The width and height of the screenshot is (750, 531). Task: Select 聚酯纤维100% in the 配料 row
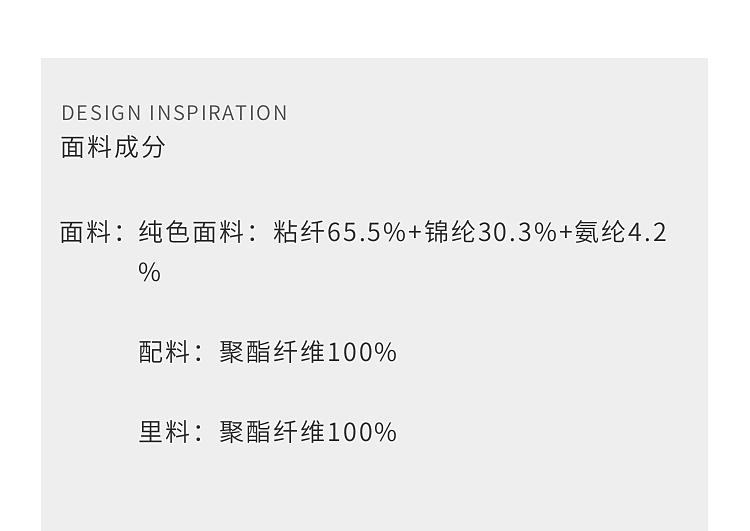(x=308, y=352)
